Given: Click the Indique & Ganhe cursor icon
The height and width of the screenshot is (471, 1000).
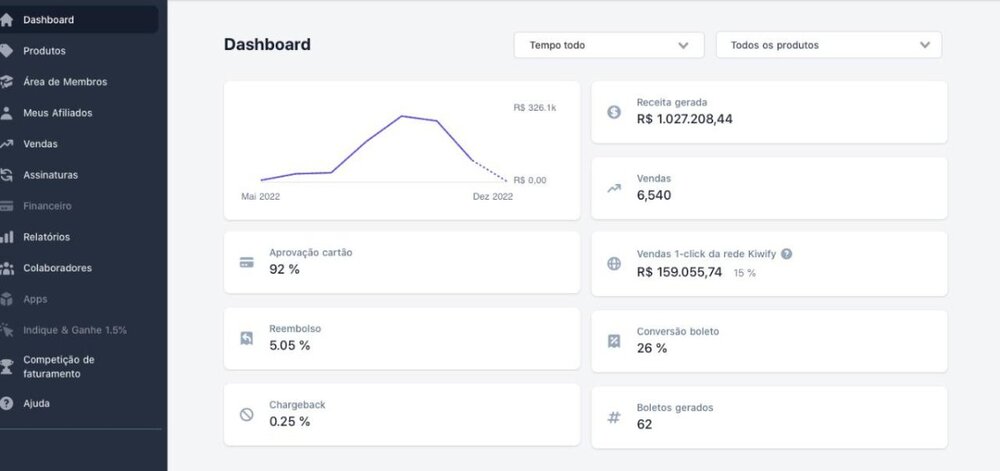Looking at the screenshot, I should click(x=6, y=330).
